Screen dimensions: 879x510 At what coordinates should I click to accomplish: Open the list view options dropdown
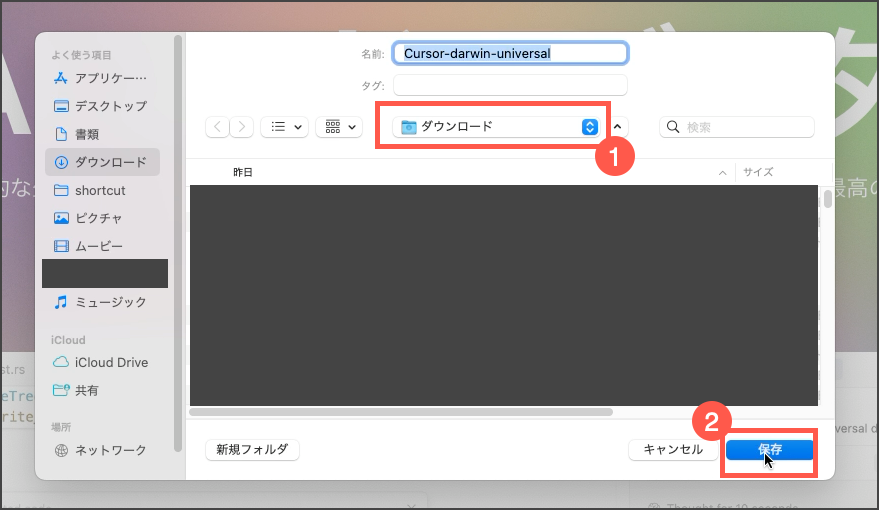(285, 127)
